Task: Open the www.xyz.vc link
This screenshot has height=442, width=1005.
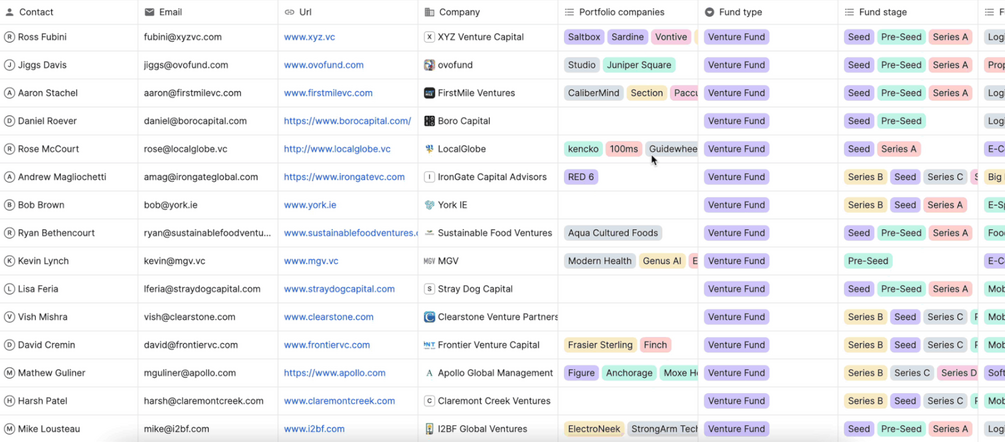Action: (309, 37)
